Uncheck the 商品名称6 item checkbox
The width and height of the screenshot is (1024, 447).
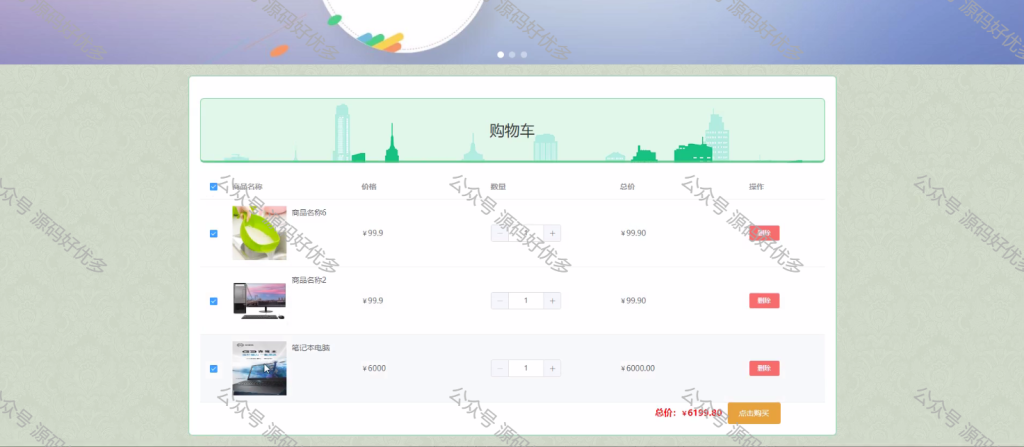click(x=214, y=233)
